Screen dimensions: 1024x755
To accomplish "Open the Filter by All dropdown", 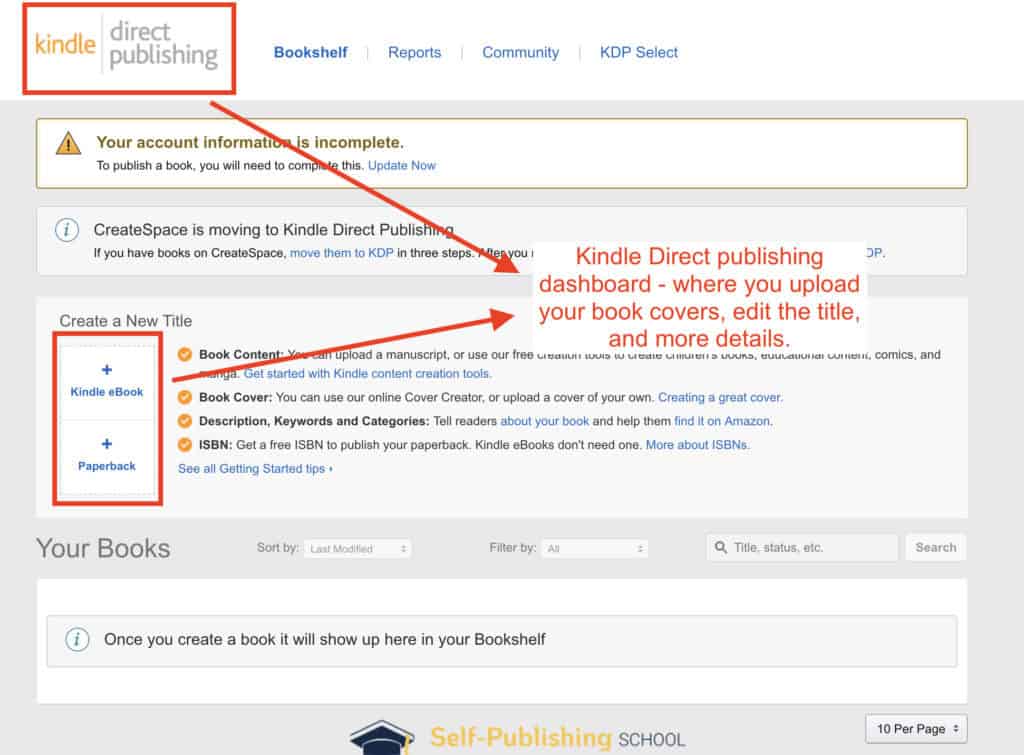I will 595,549.
